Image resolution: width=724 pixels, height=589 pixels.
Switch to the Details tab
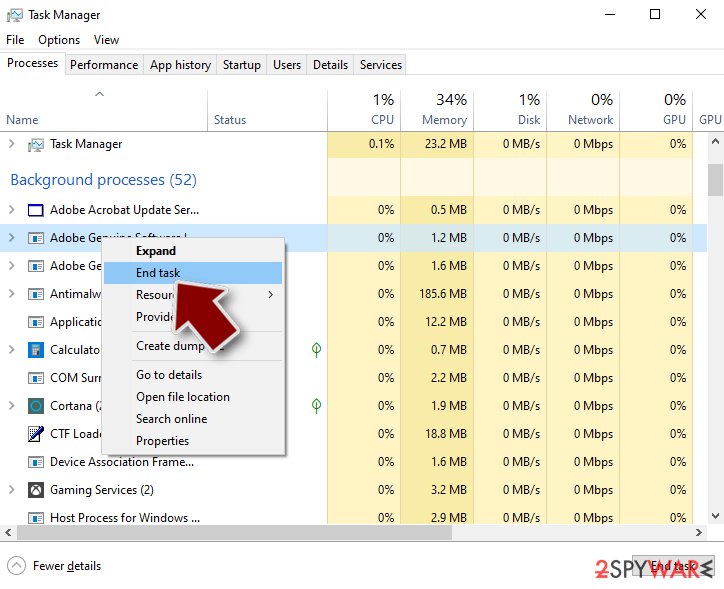[x=330, y=65]
